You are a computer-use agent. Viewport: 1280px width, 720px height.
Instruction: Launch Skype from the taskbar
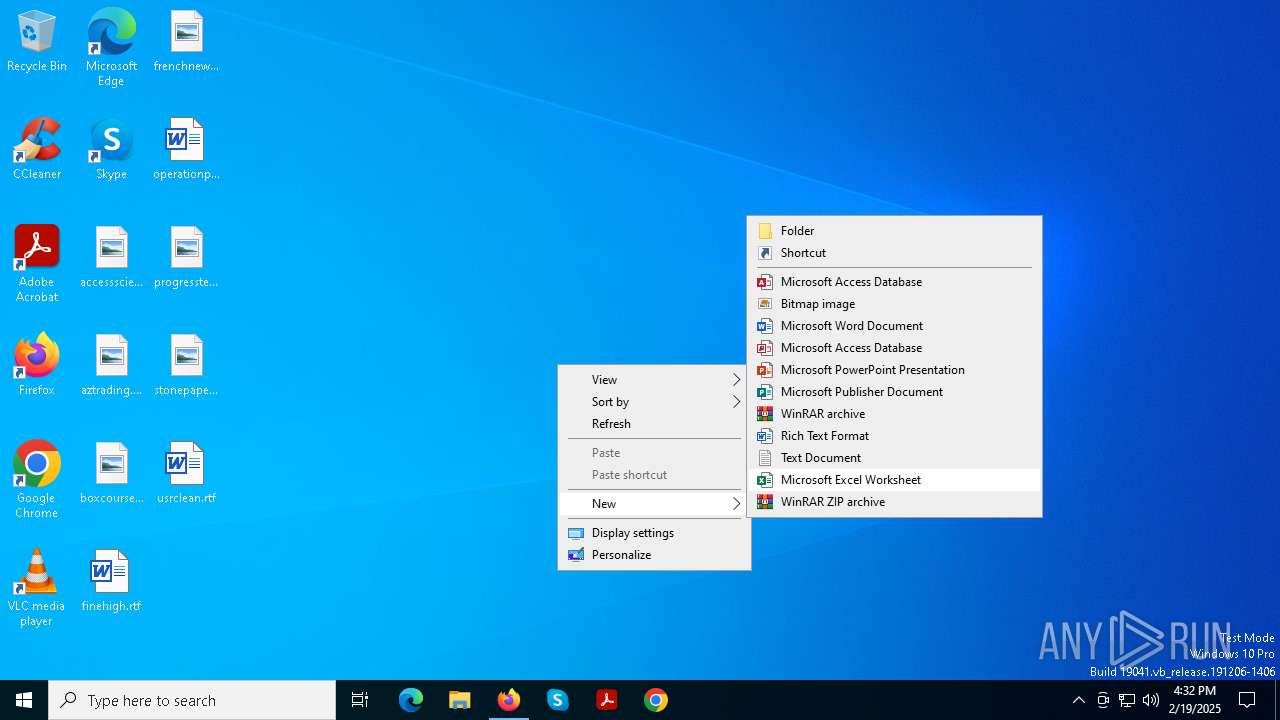click(x=558, y=700)
